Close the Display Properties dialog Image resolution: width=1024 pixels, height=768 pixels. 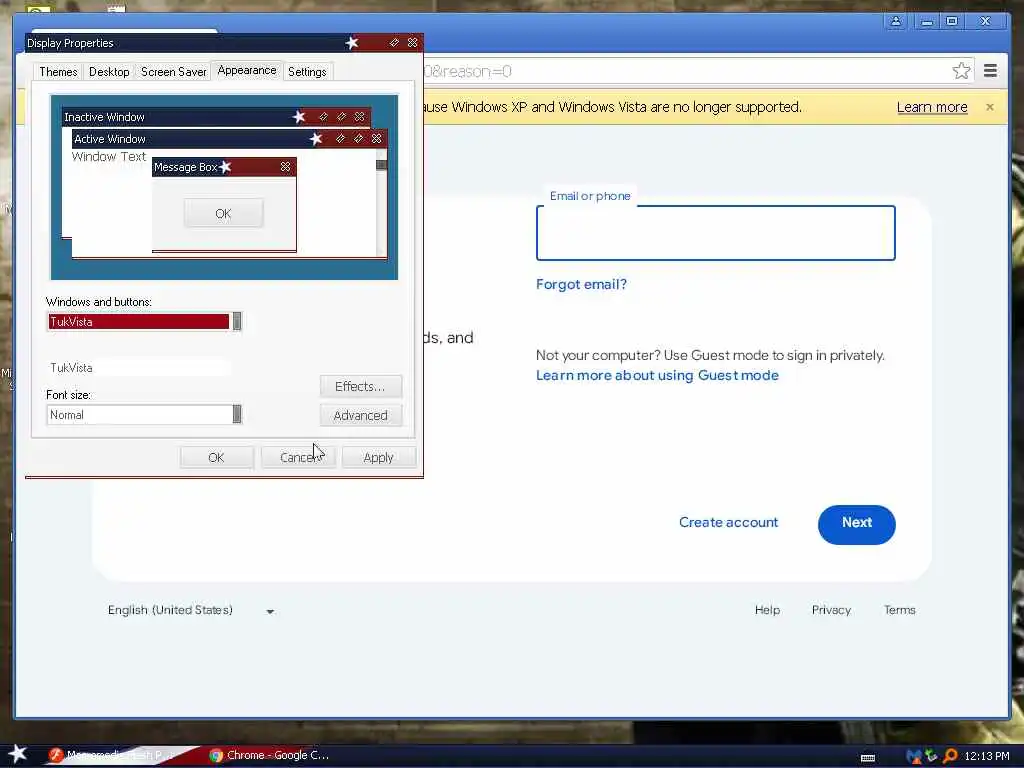413,42
